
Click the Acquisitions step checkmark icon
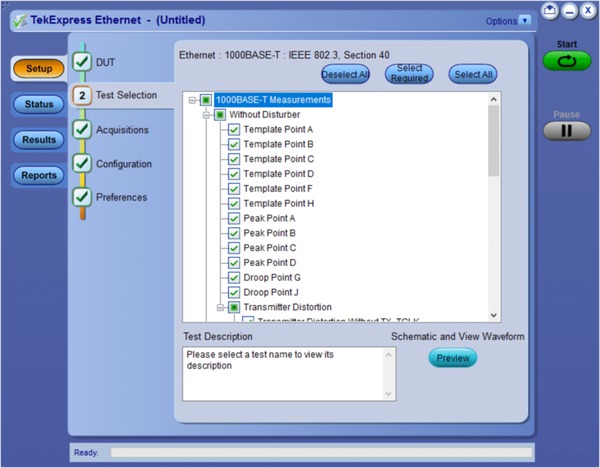(83, 130)
